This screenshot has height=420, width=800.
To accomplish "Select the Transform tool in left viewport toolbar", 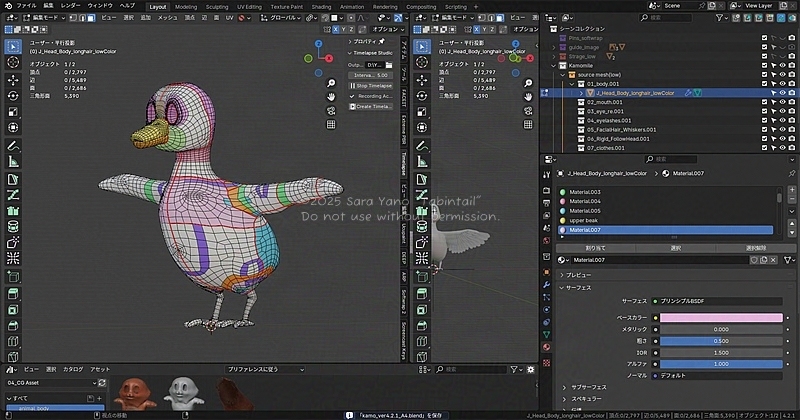I will (13, 128).
